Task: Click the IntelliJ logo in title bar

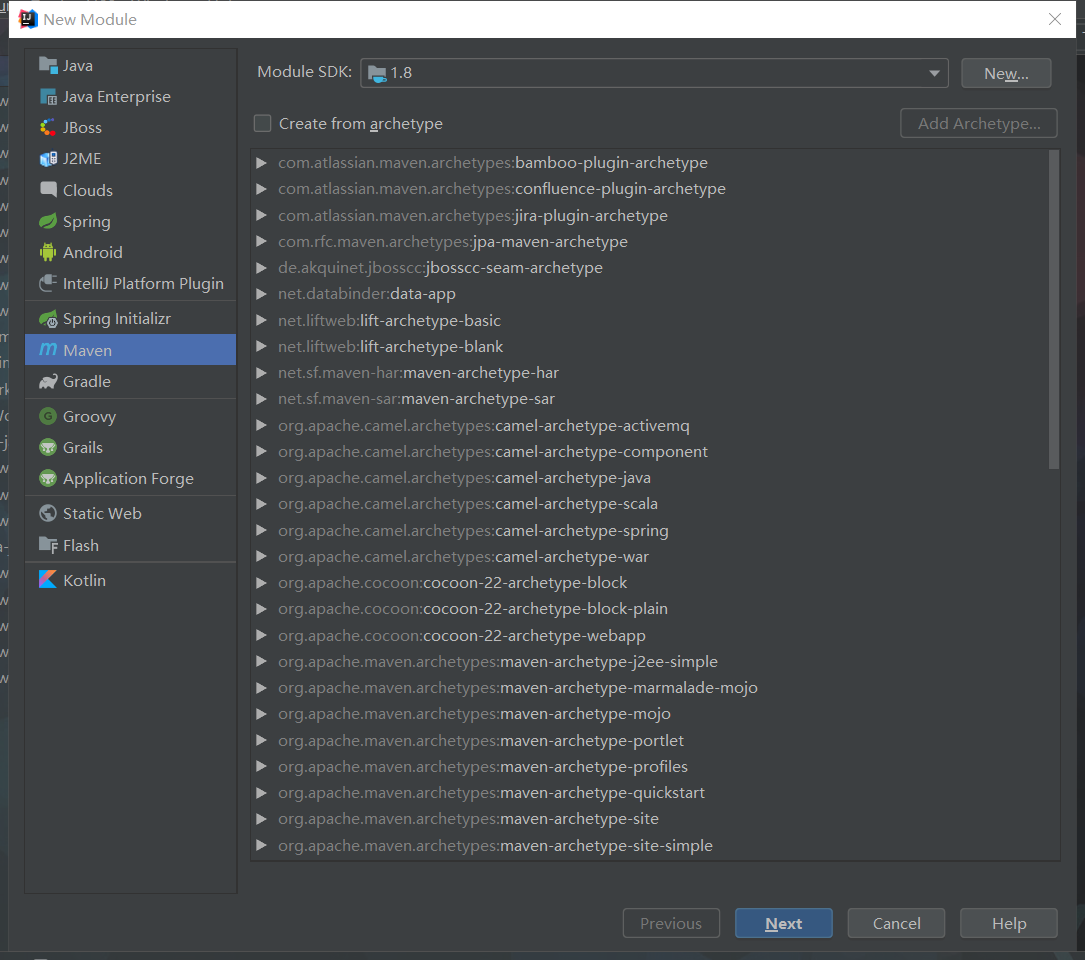Action: click(27, 19)
